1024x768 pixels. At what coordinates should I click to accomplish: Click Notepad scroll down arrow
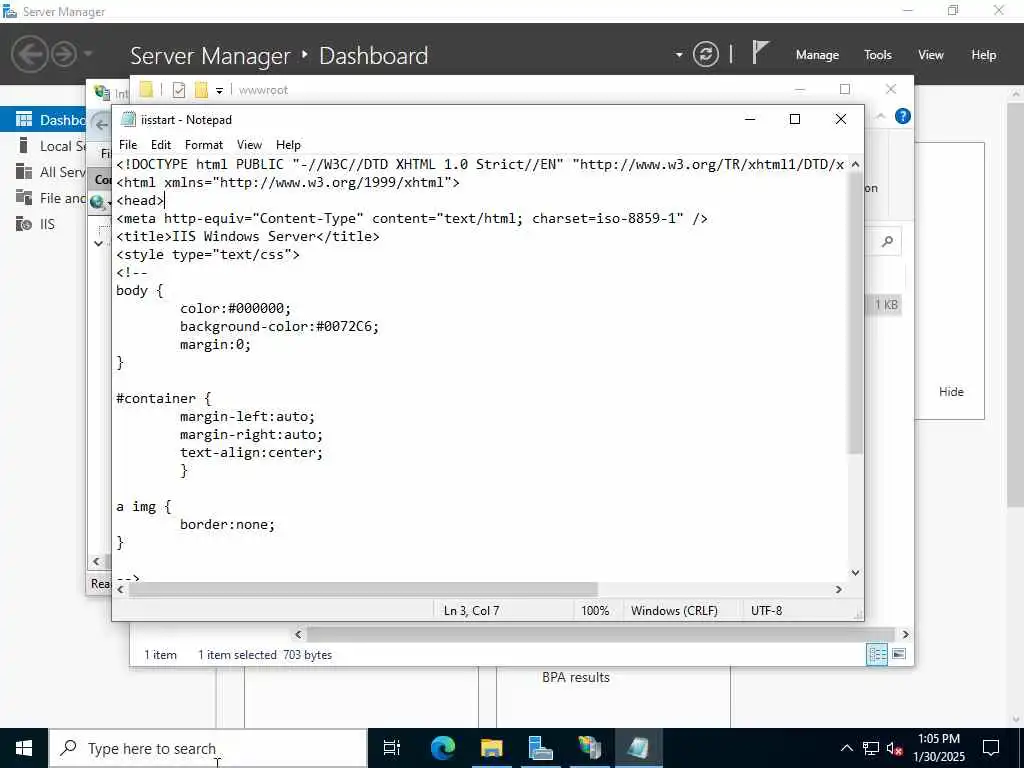click(856, 573)
